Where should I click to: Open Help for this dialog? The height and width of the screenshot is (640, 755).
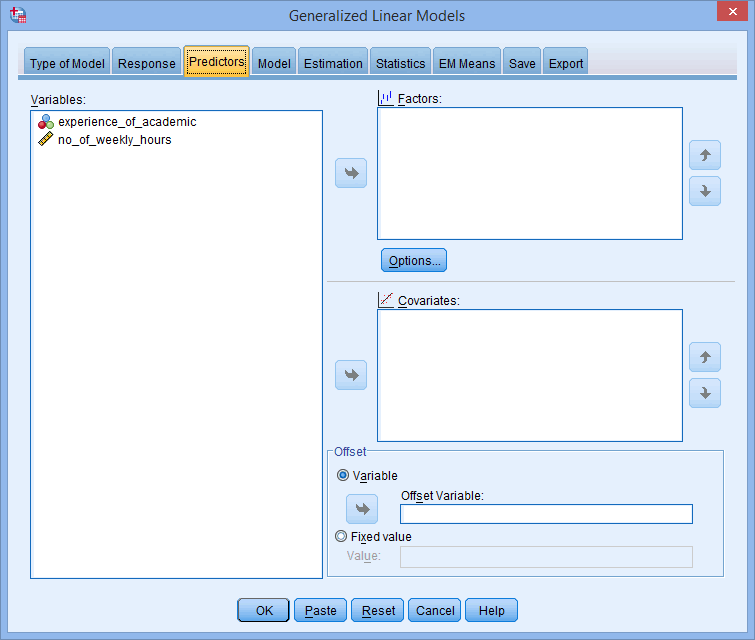click(492, 610)
